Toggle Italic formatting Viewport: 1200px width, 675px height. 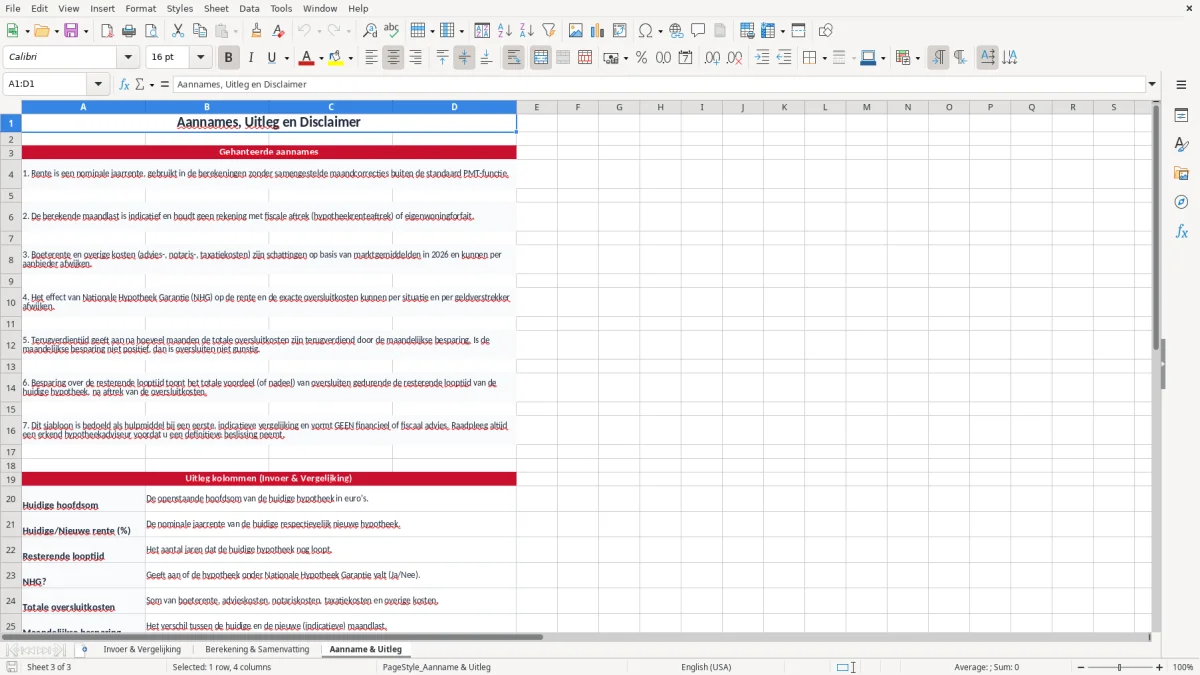(x=250, y=58)
